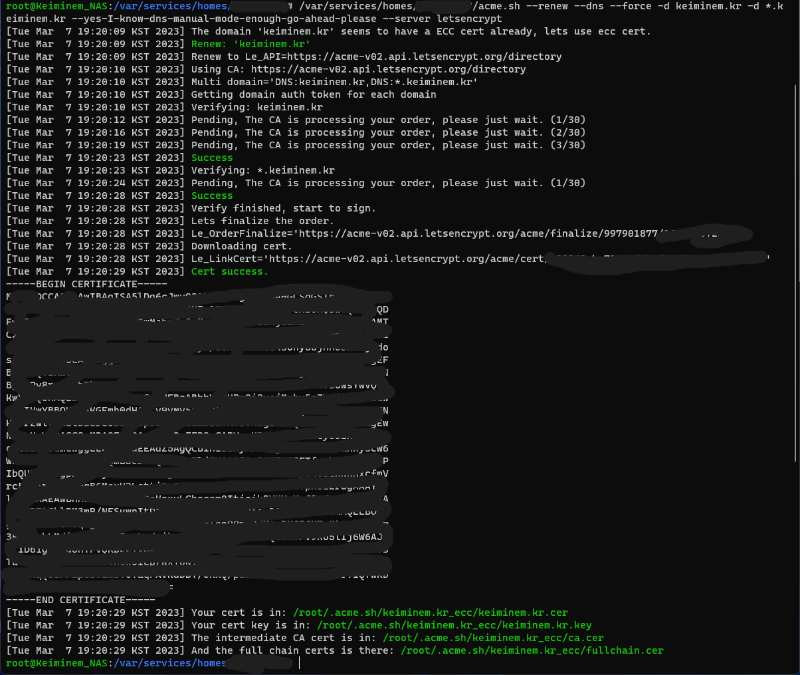Image resolution: width=800 pixels, height=675 pixels.
Task: Click the Le_API directory URL on the Renew line
Action: tap(407, 57)
